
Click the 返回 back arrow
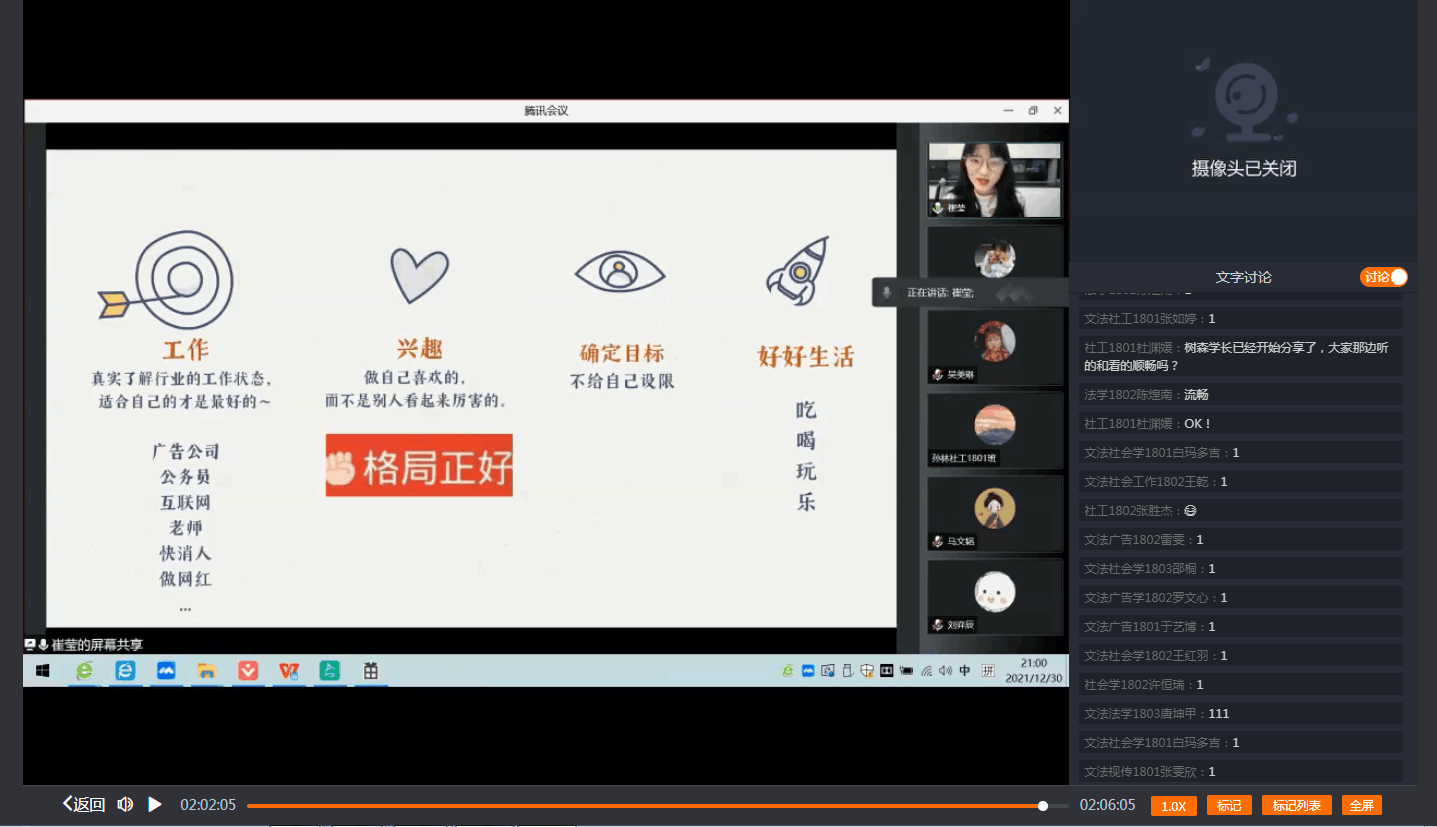[x=84, y=805]
